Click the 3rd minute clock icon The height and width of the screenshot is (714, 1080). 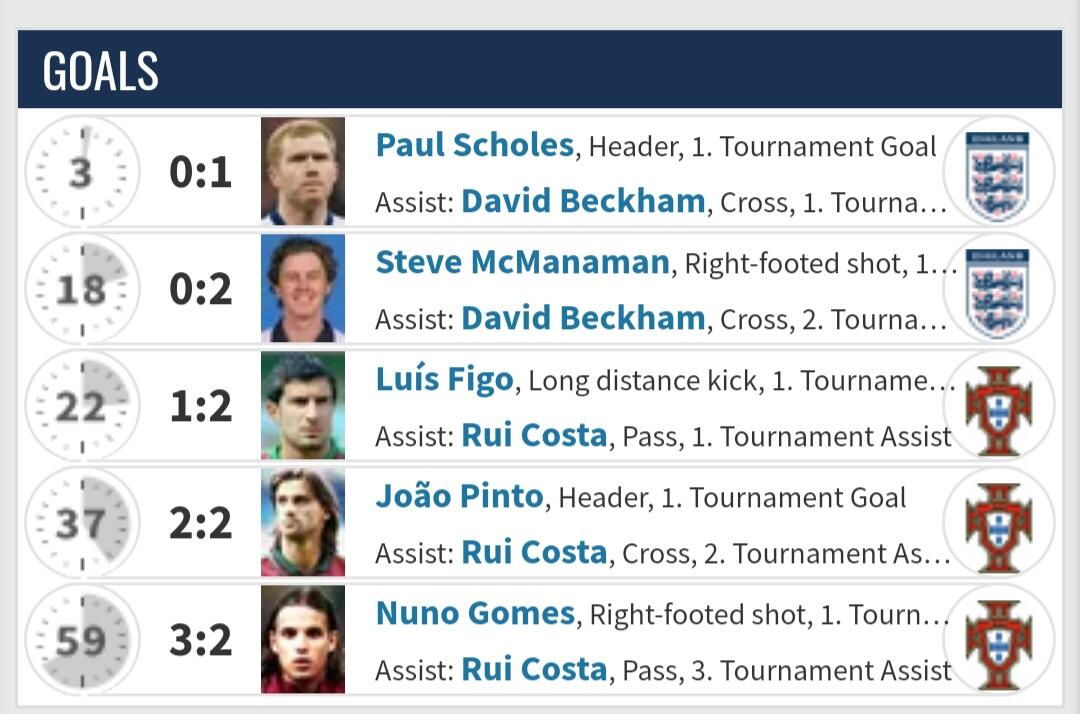82,173
